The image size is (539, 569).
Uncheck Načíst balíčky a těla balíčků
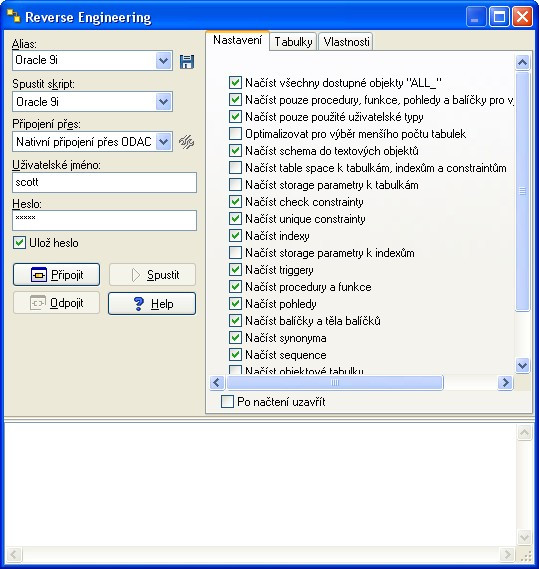(235, 320)
